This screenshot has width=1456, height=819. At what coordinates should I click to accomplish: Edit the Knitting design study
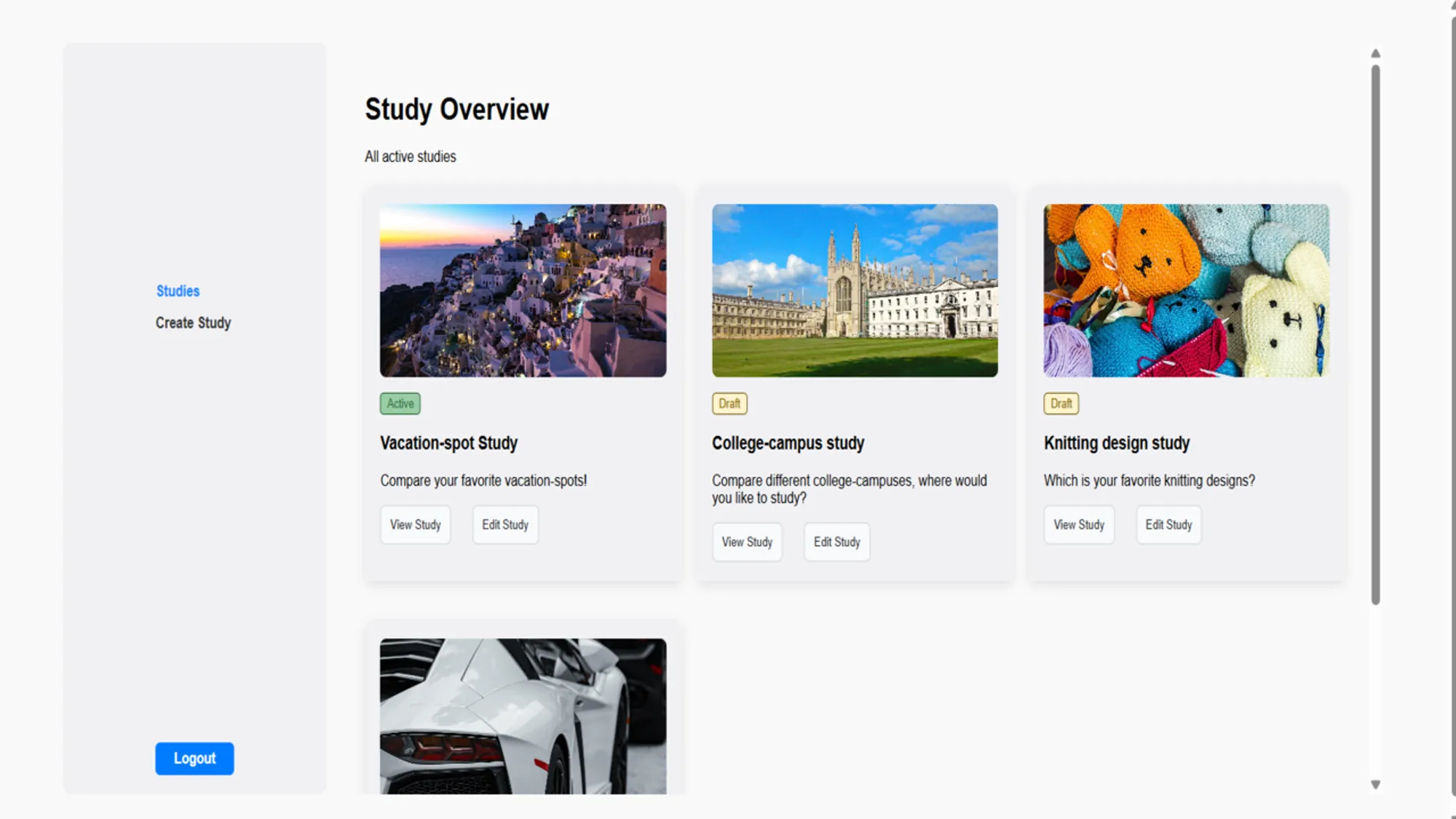(1168, 525)
